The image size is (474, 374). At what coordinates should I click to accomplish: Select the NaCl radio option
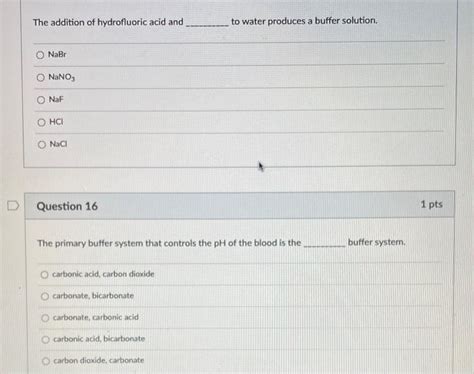42,144
